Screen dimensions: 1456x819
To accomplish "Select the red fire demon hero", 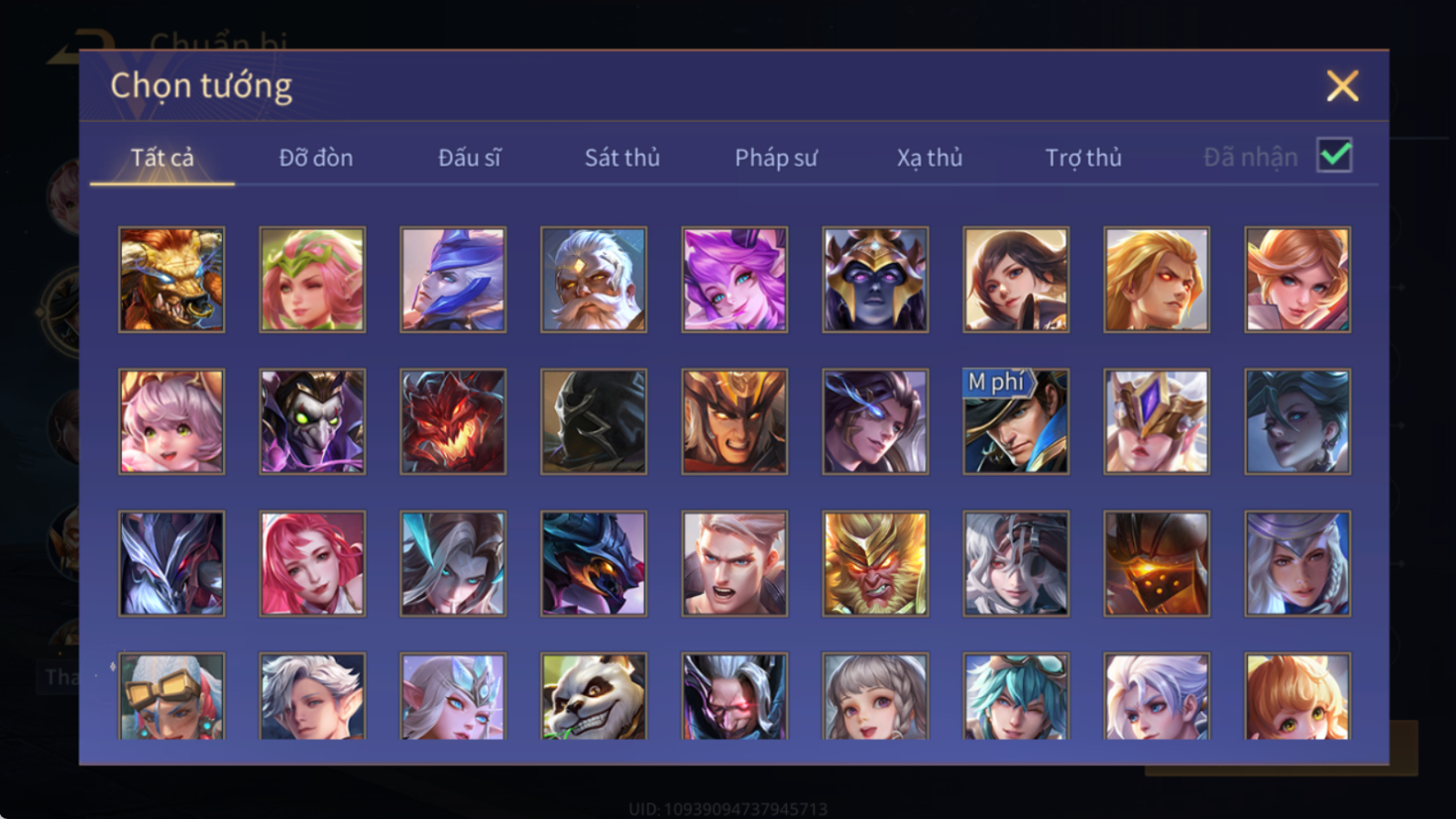I will (x=453, y=421).
